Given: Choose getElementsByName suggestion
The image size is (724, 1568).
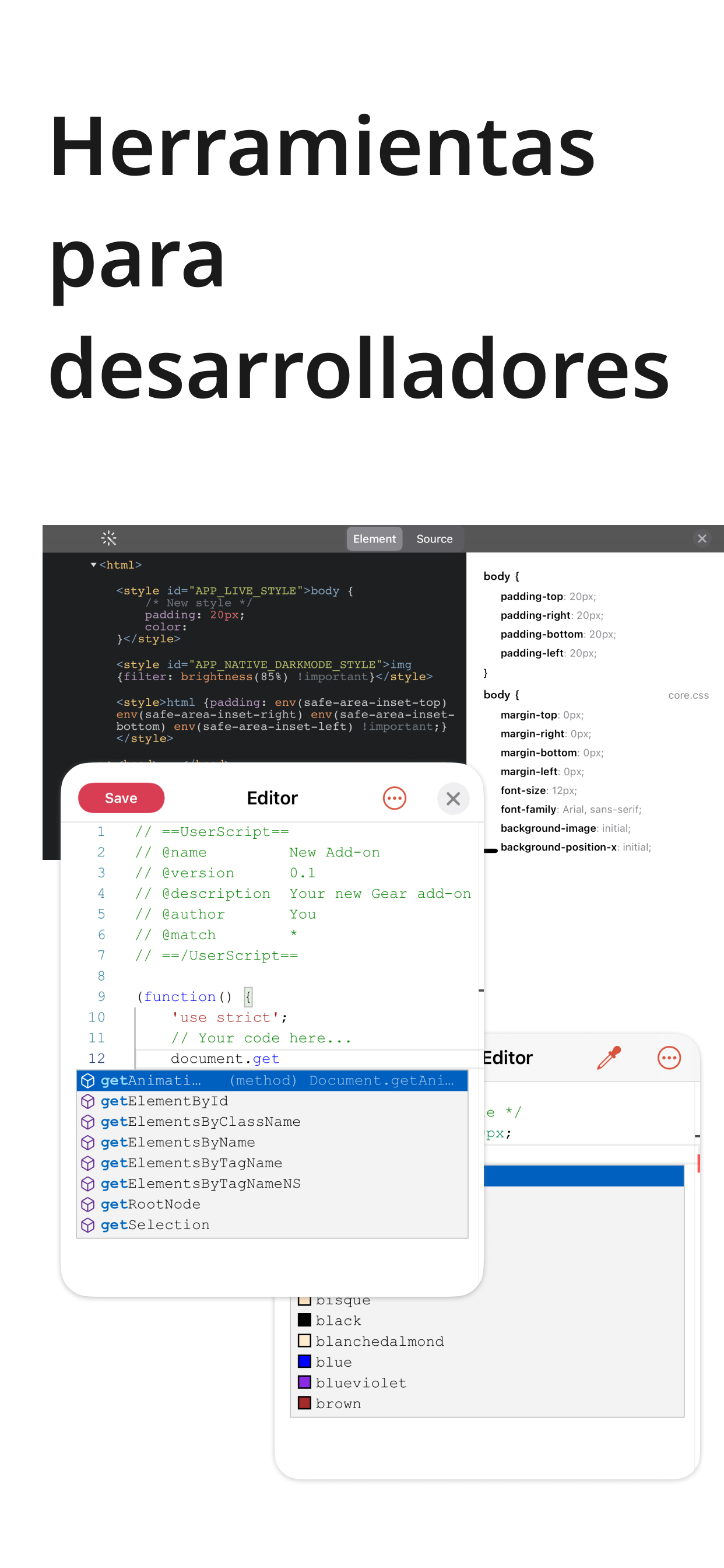Looking at the screenshot, I should click(272, 1143).
